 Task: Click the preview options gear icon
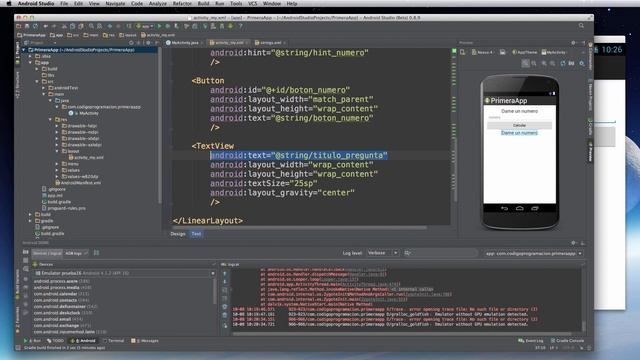[x=582, y=63]
